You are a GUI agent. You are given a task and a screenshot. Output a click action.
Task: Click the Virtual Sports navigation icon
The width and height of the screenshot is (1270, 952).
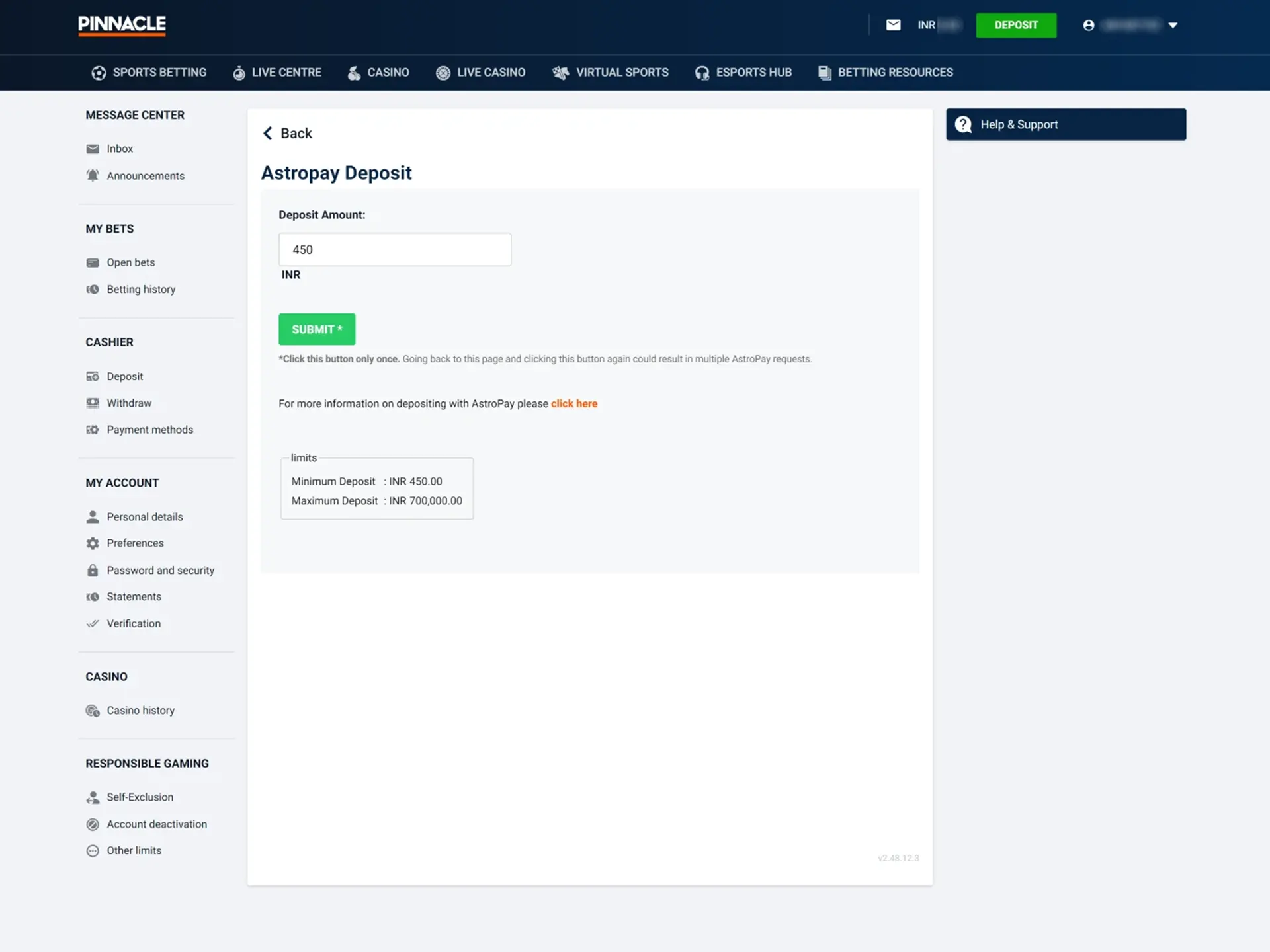coord(561,72)
